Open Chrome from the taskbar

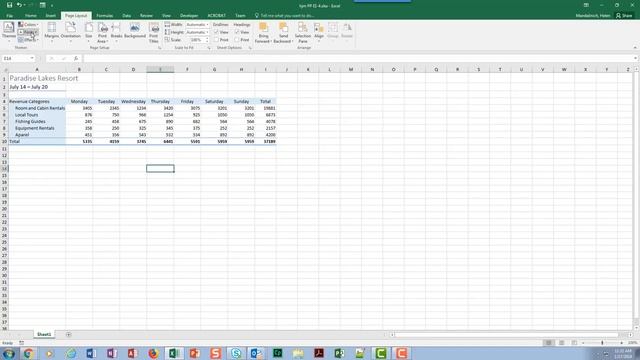pos(28,353)
